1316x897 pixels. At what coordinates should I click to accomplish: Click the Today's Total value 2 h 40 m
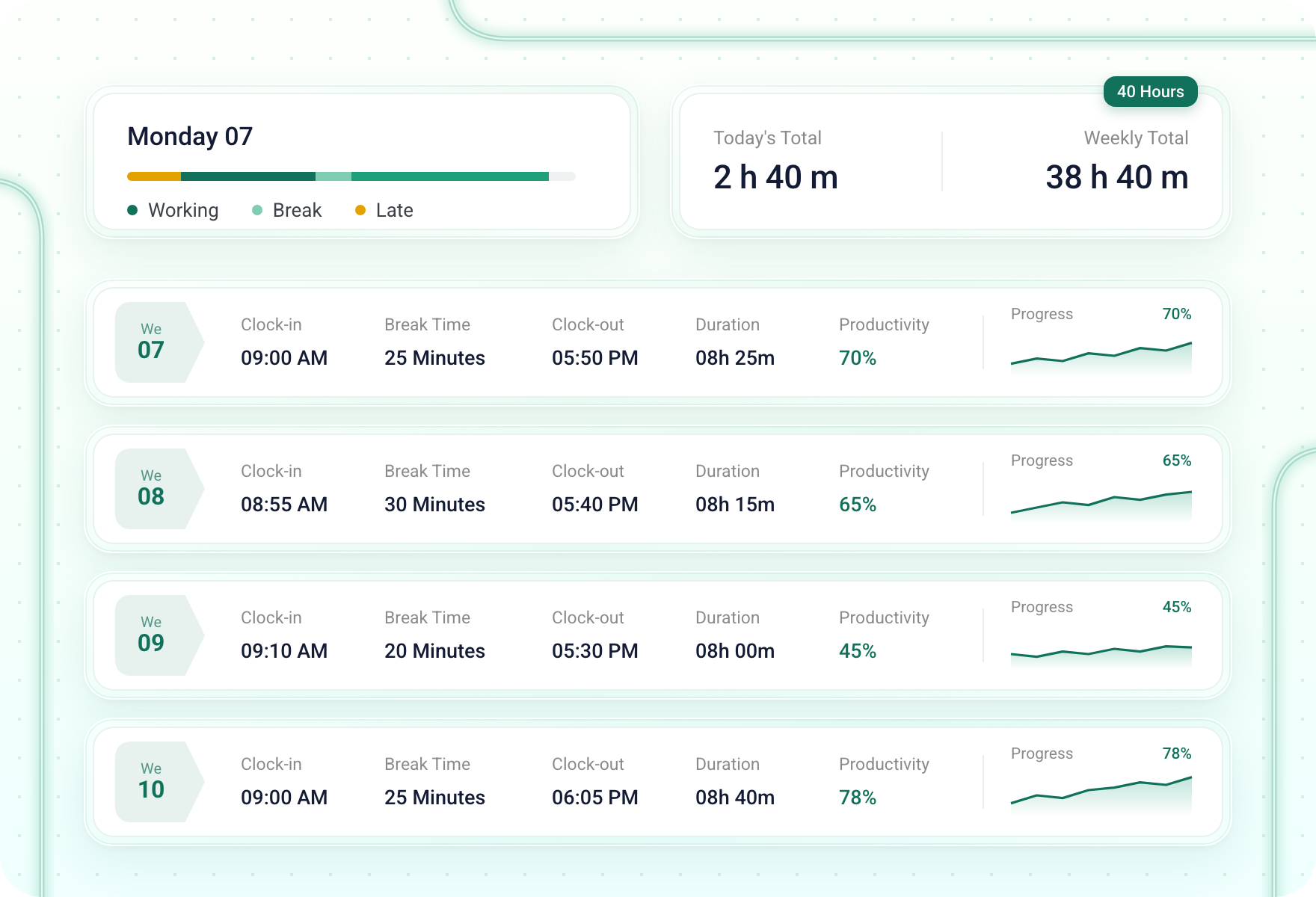(775, 177)
